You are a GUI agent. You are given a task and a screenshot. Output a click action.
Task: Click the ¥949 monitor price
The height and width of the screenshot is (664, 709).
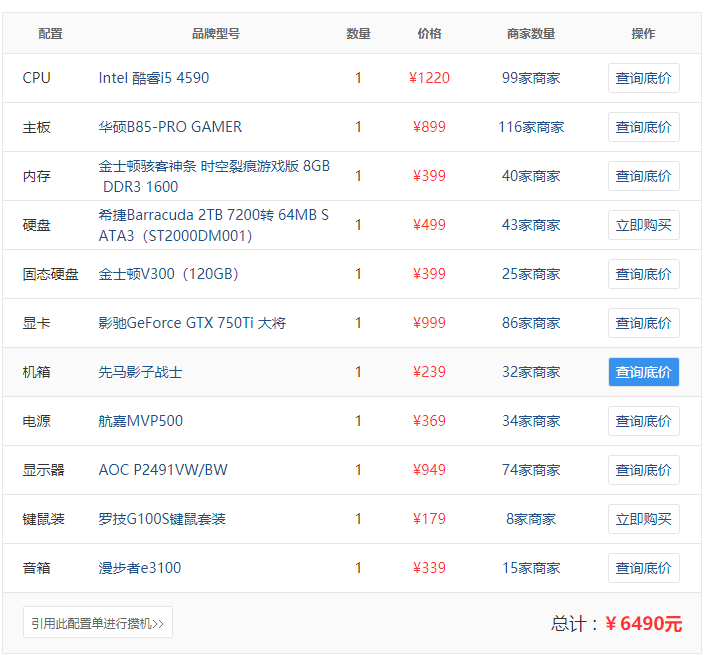pyautogui.click(x=429, y=470)
